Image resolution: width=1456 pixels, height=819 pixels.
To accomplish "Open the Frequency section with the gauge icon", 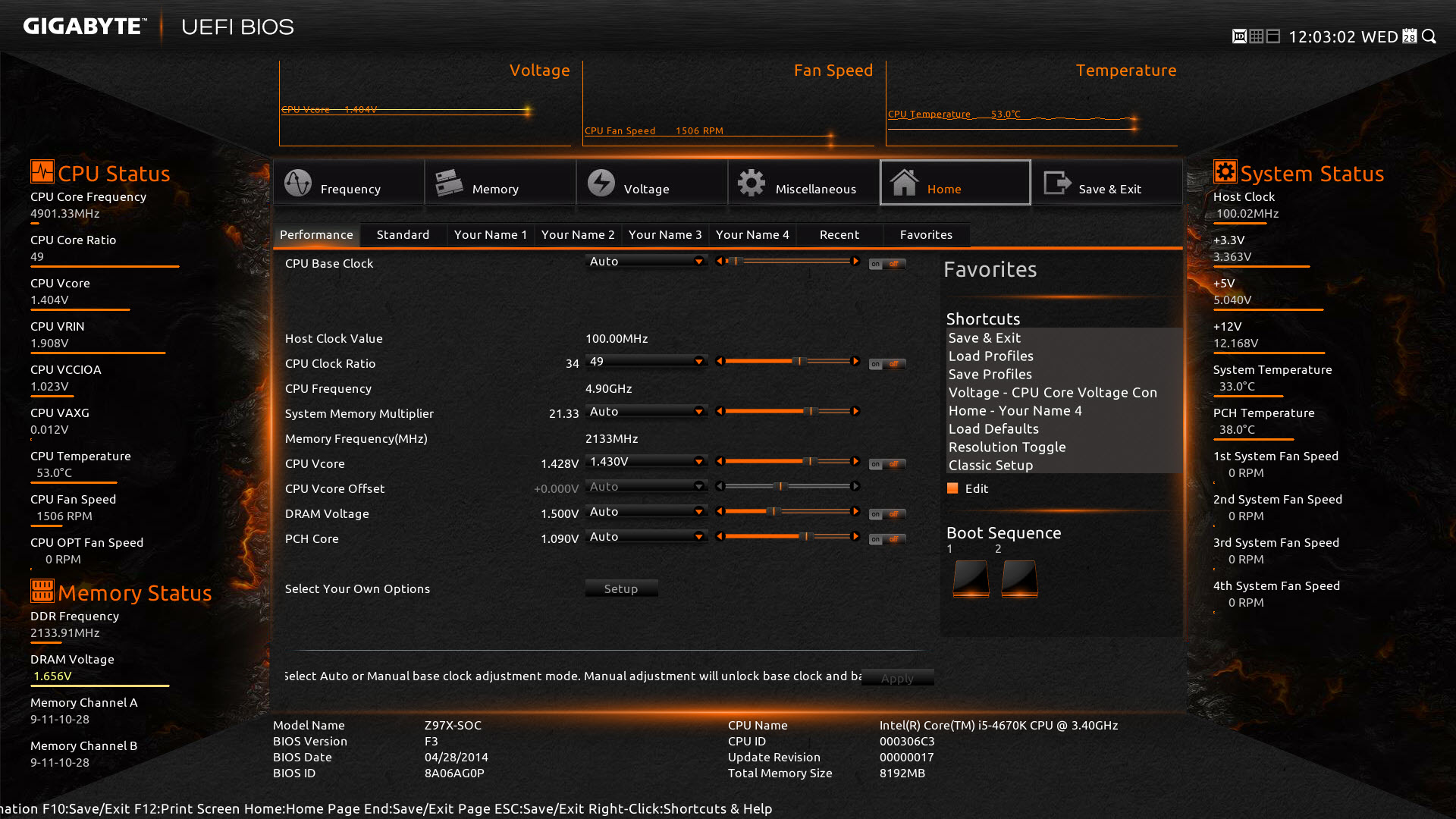I will coord(349,183).
